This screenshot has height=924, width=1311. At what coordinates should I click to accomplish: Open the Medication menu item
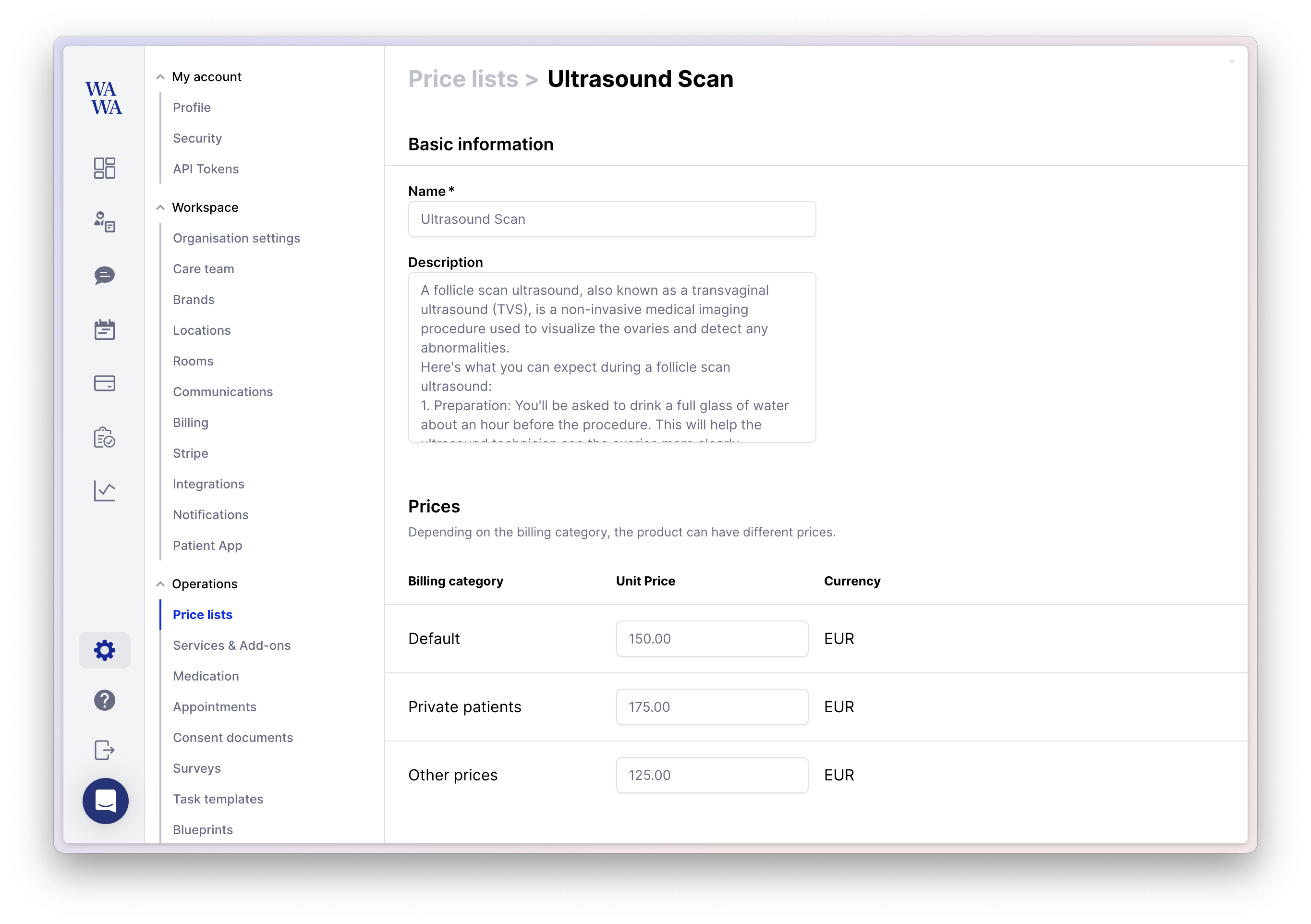point(206,676)
